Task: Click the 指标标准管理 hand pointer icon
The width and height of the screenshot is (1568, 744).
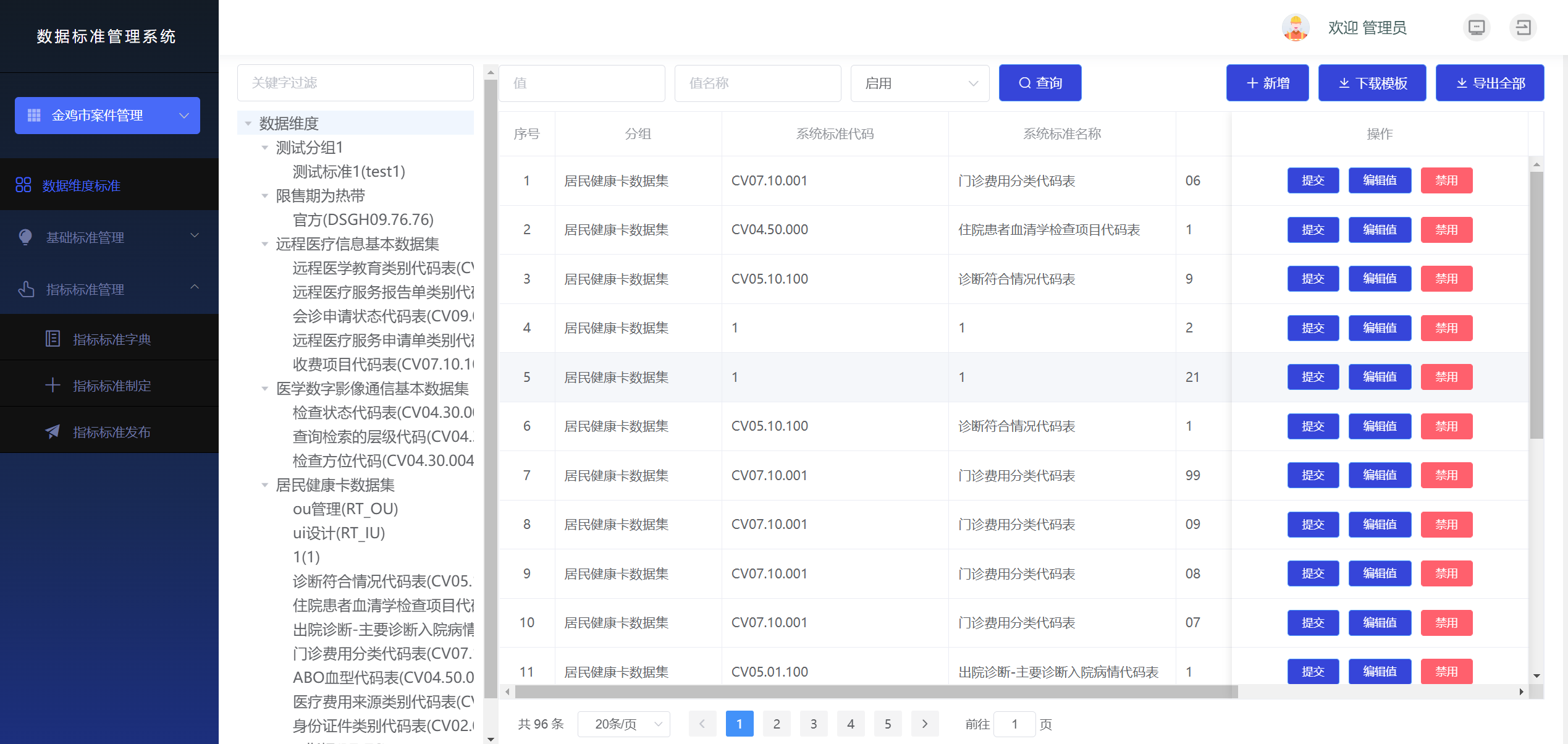Action: (x=25, y=289)
